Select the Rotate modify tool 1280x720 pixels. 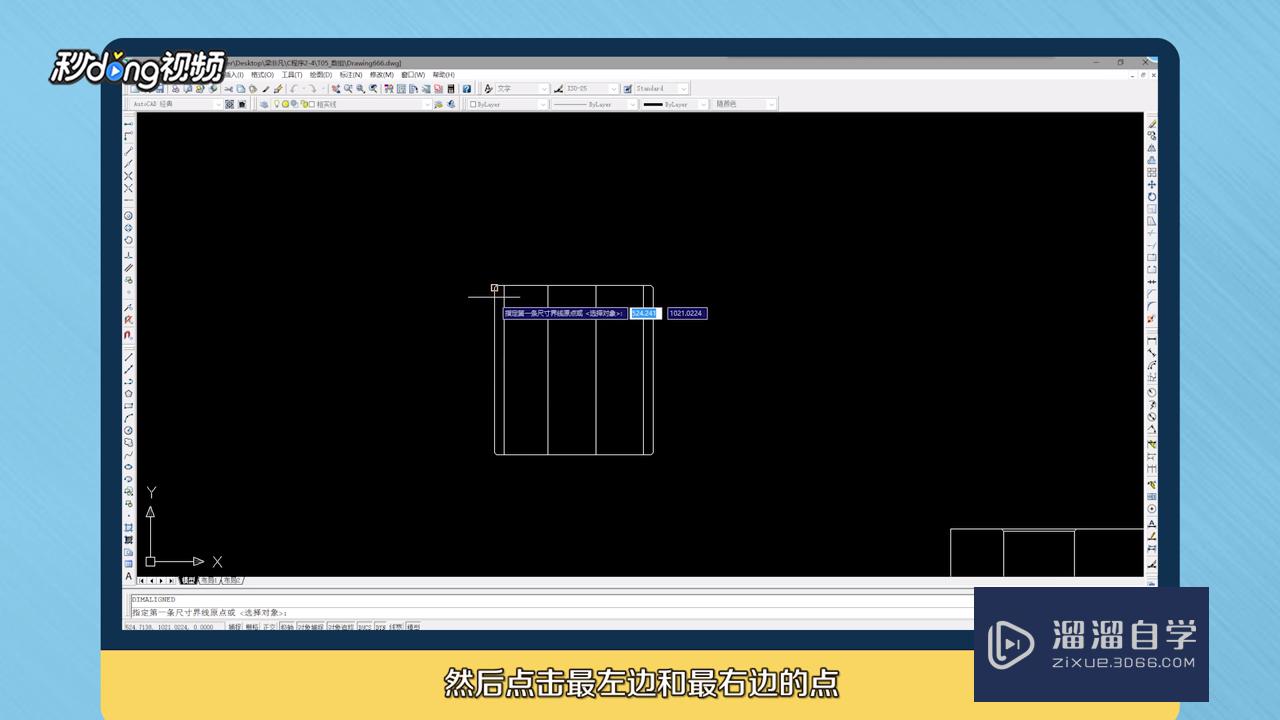click(1152, 197)
